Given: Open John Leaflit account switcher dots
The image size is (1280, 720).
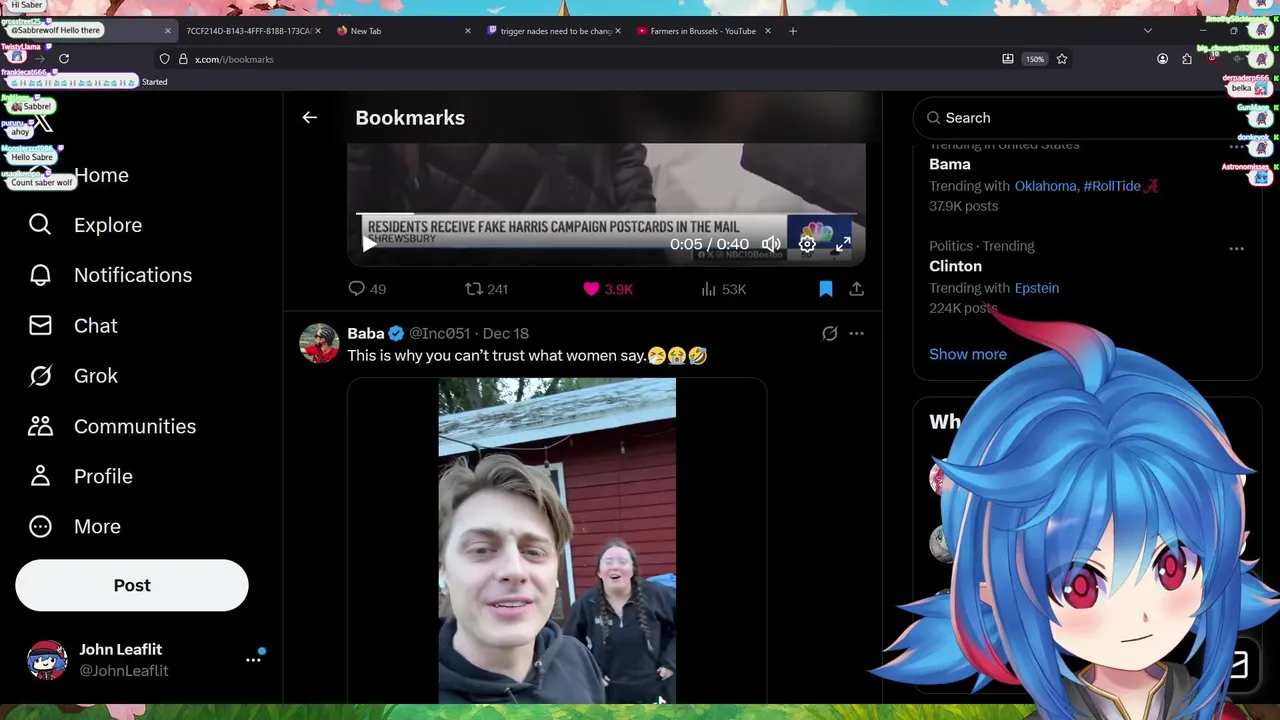Looking at the screenshot, I should coord(254,660).
